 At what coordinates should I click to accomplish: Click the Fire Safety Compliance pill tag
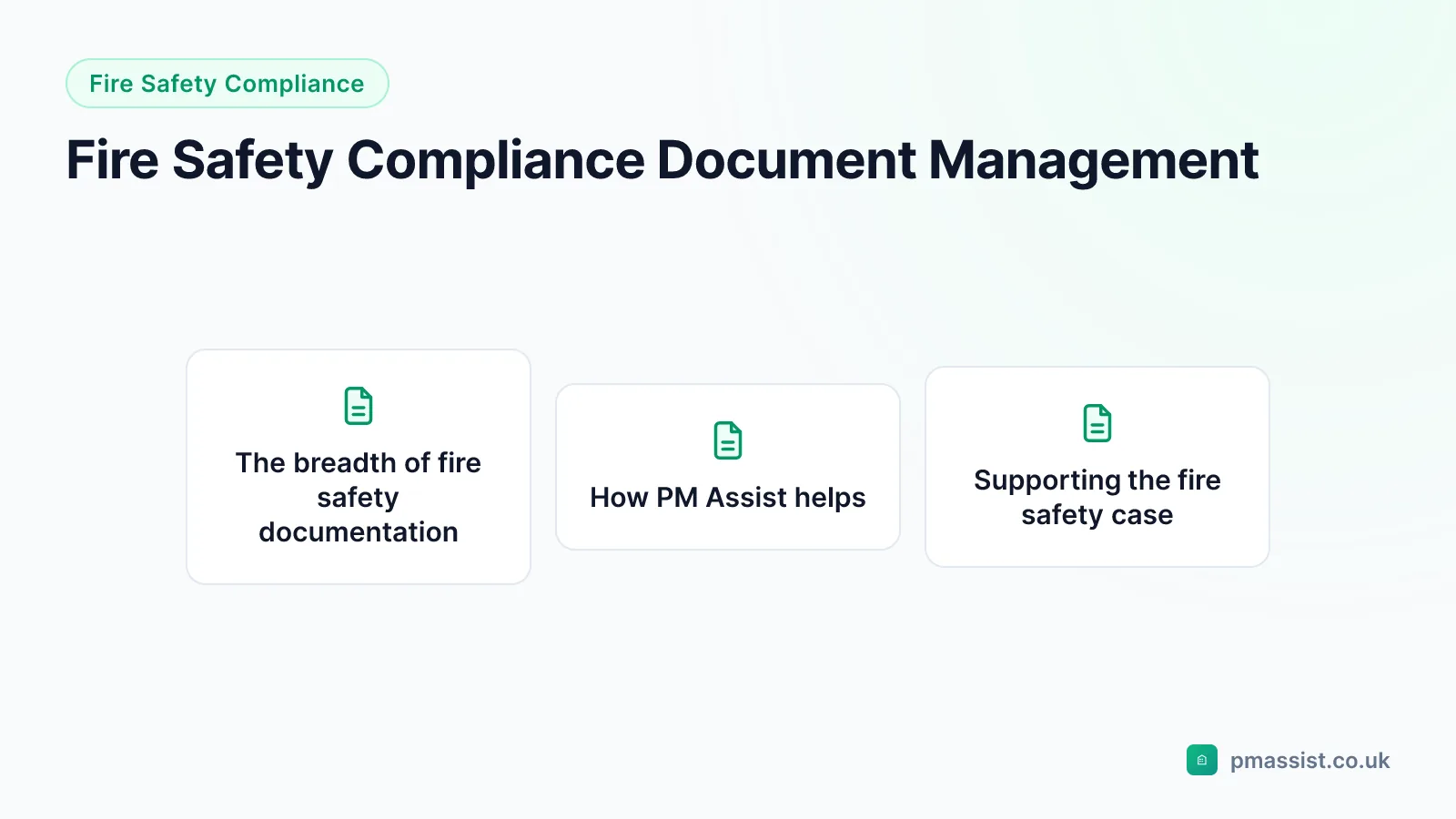pos(227,84)
